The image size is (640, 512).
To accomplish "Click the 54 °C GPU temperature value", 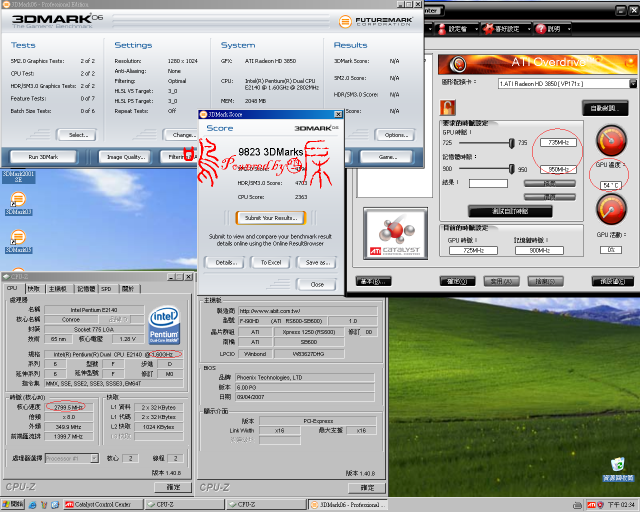I will click(611, 185).
